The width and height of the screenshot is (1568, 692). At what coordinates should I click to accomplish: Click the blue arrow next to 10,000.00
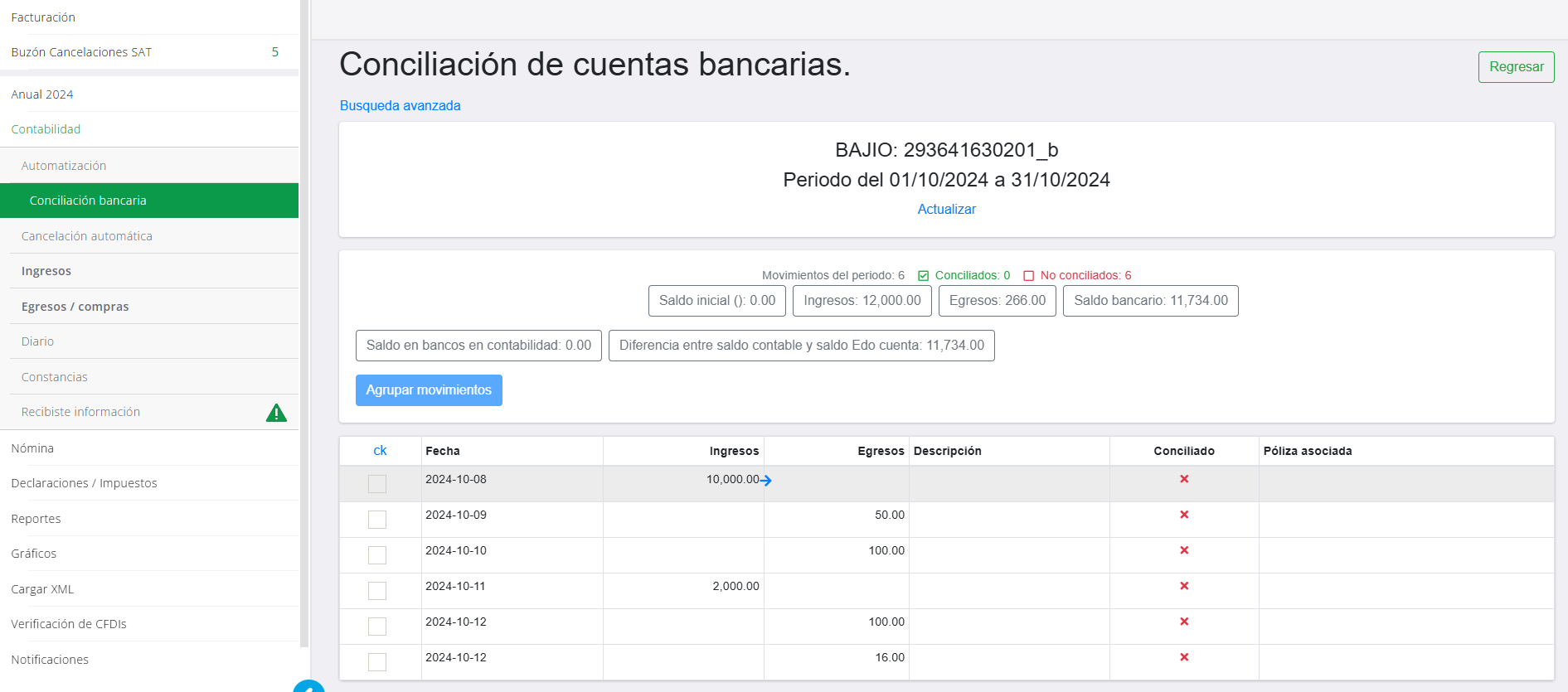pyautogui.click(x=766, y=481)
